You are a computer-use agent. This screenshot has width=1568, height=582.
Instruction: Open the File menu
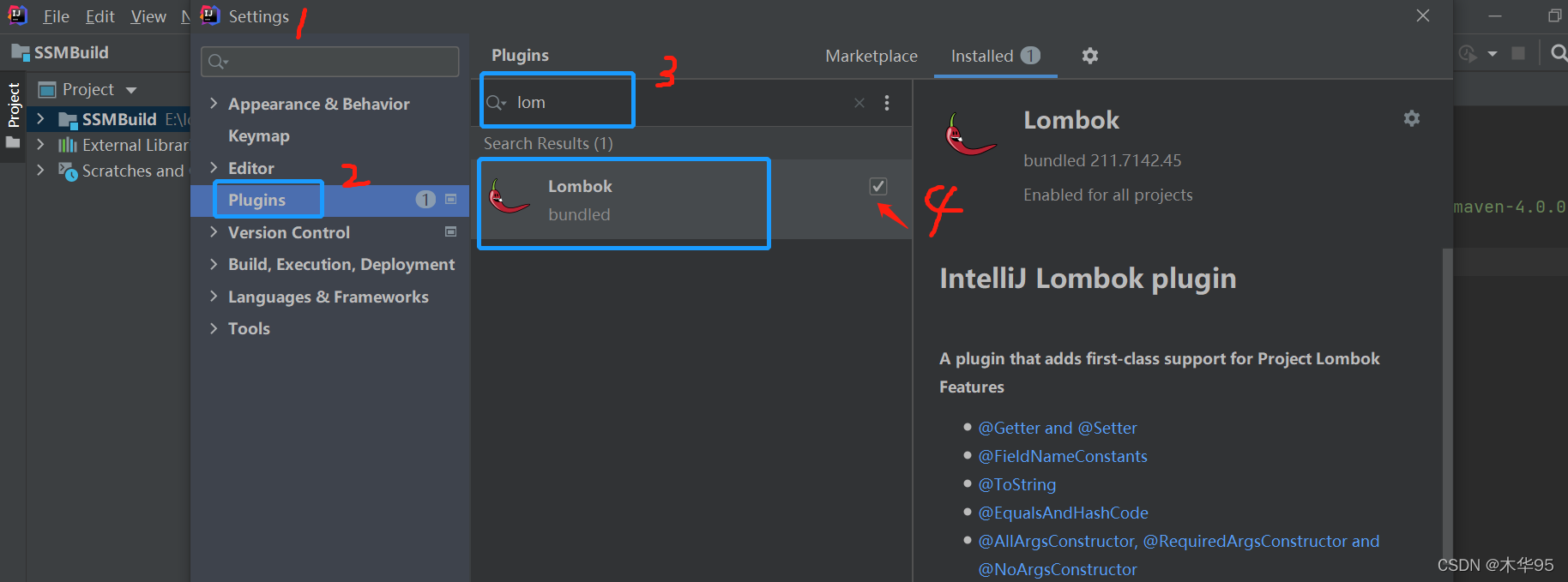pos(57,16)
